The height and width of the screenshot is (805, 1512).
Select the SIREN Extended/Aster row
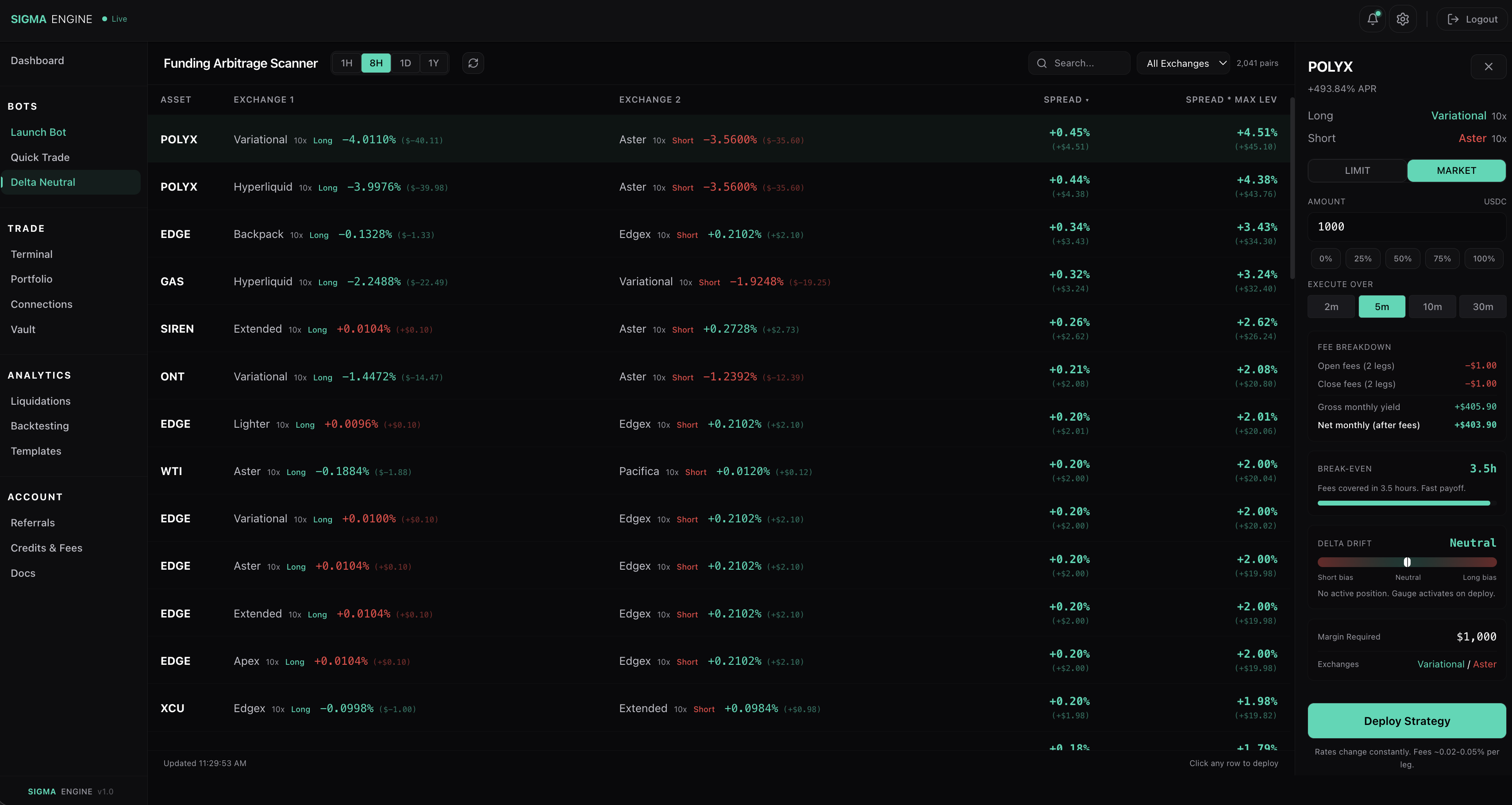(719, 329)
